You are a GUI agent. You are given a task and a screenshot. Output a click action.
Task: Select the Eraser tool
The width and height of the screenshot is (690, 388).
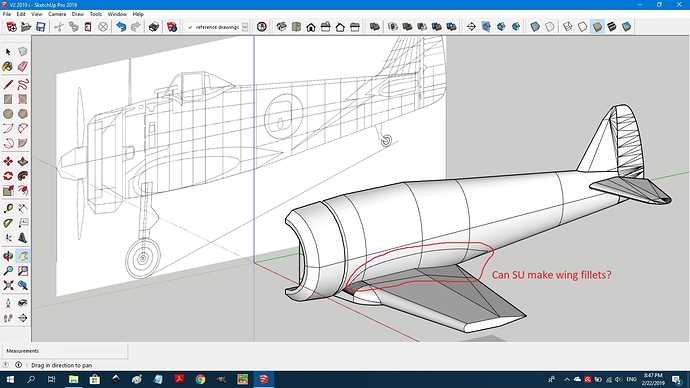click(x=22, y=66)
